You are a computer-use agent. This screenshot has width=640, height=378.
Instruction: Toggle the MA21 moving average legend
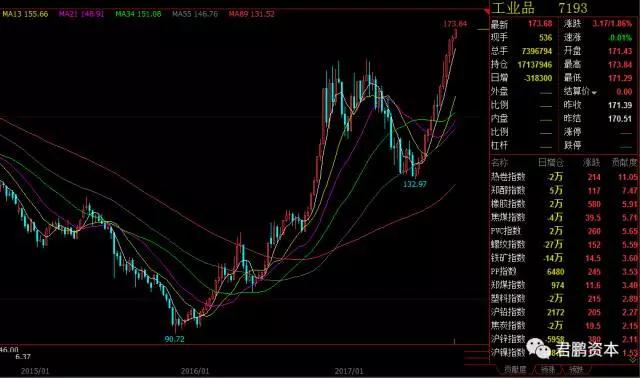click(81, 14)
